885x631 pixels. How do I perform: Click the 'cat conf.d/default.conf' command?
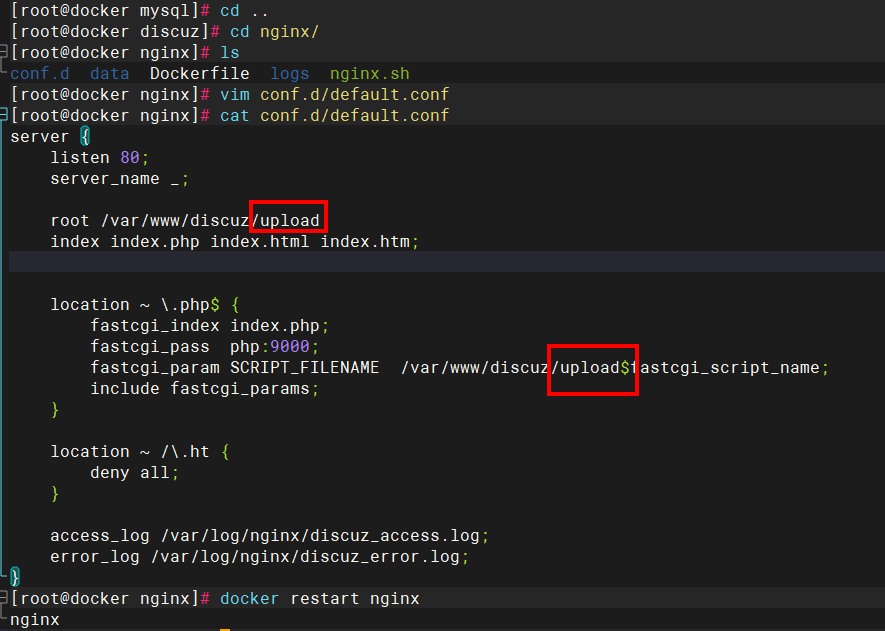(x=335, y=115)
